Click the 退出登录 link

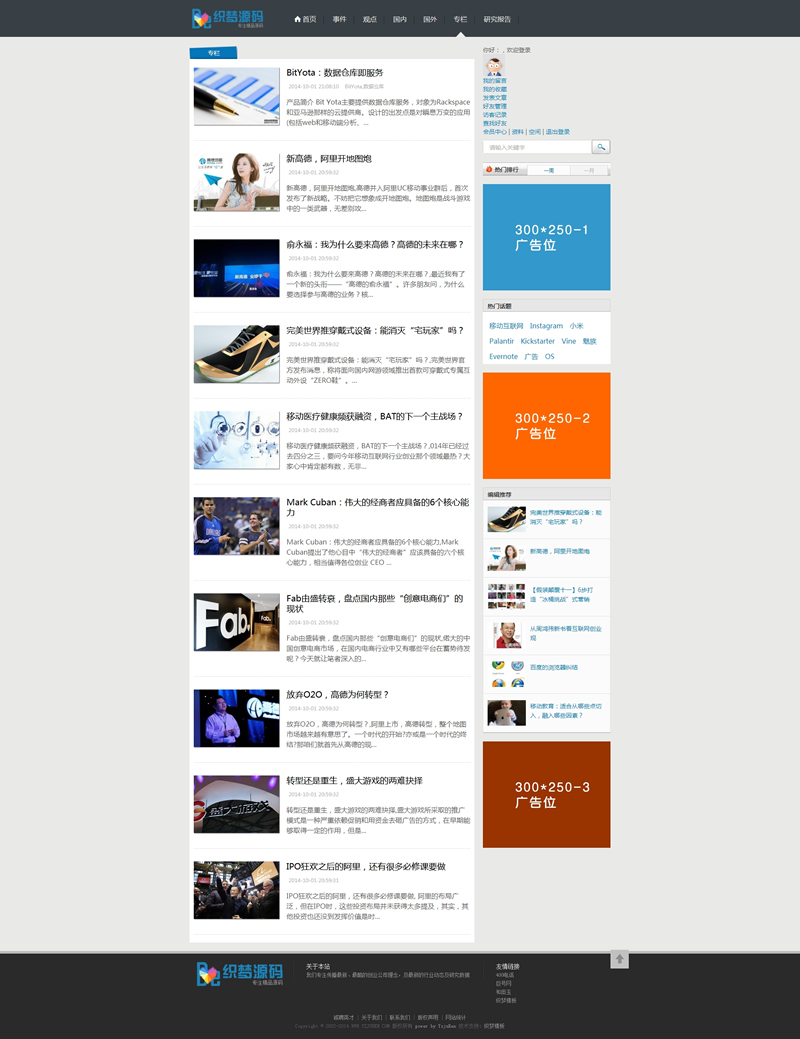click(x=558, y=131)
